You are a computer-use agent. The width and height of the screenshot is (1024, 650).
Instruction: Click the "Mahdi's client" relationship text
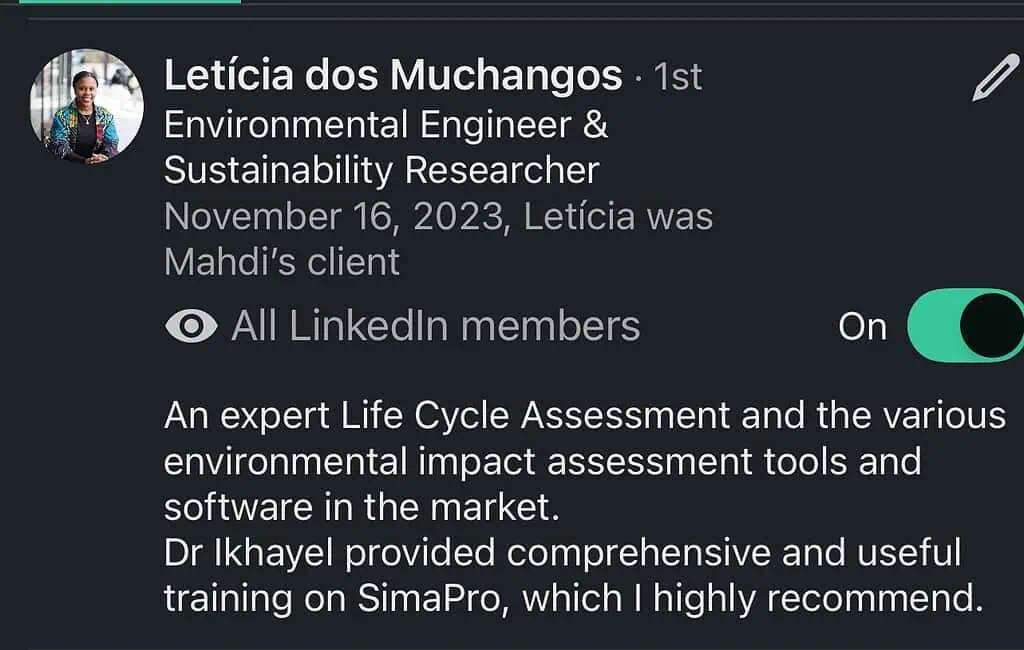pyautogui.click(x=282, y=262)
